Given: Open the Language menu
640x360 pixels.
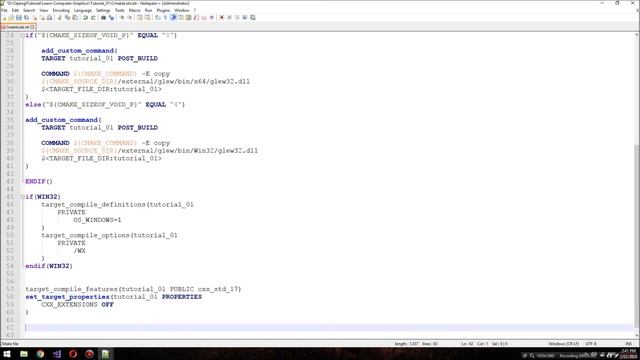Looking at the screenshot, I should (83, 10).
